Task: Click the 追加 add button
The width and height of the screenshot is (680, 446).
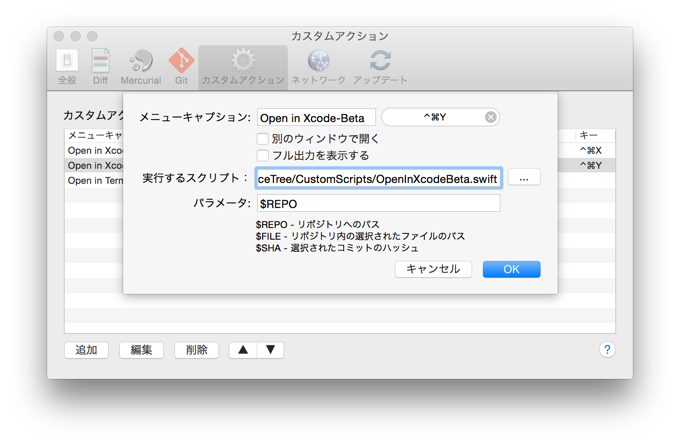Action: pos(86,350)
